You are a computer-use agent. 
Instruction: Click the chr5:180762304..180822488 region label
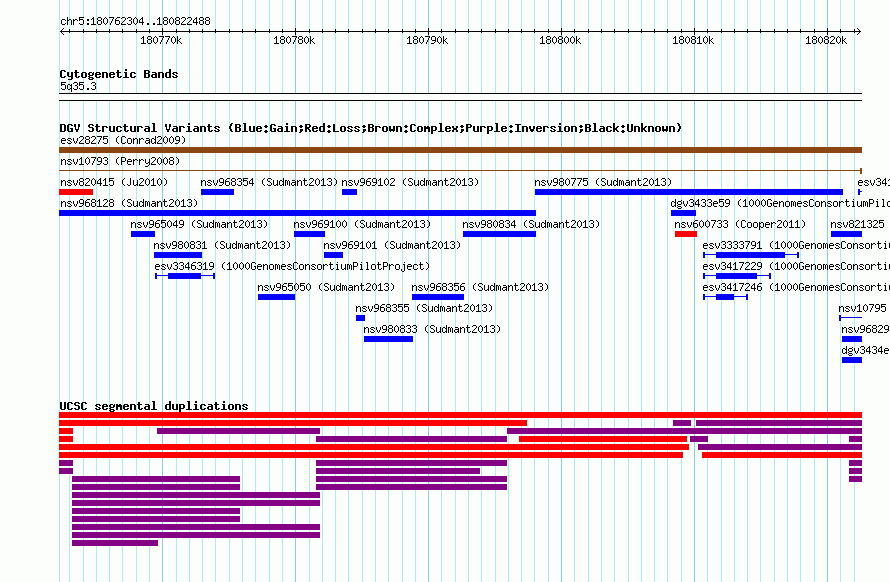(x=135, y=21)
